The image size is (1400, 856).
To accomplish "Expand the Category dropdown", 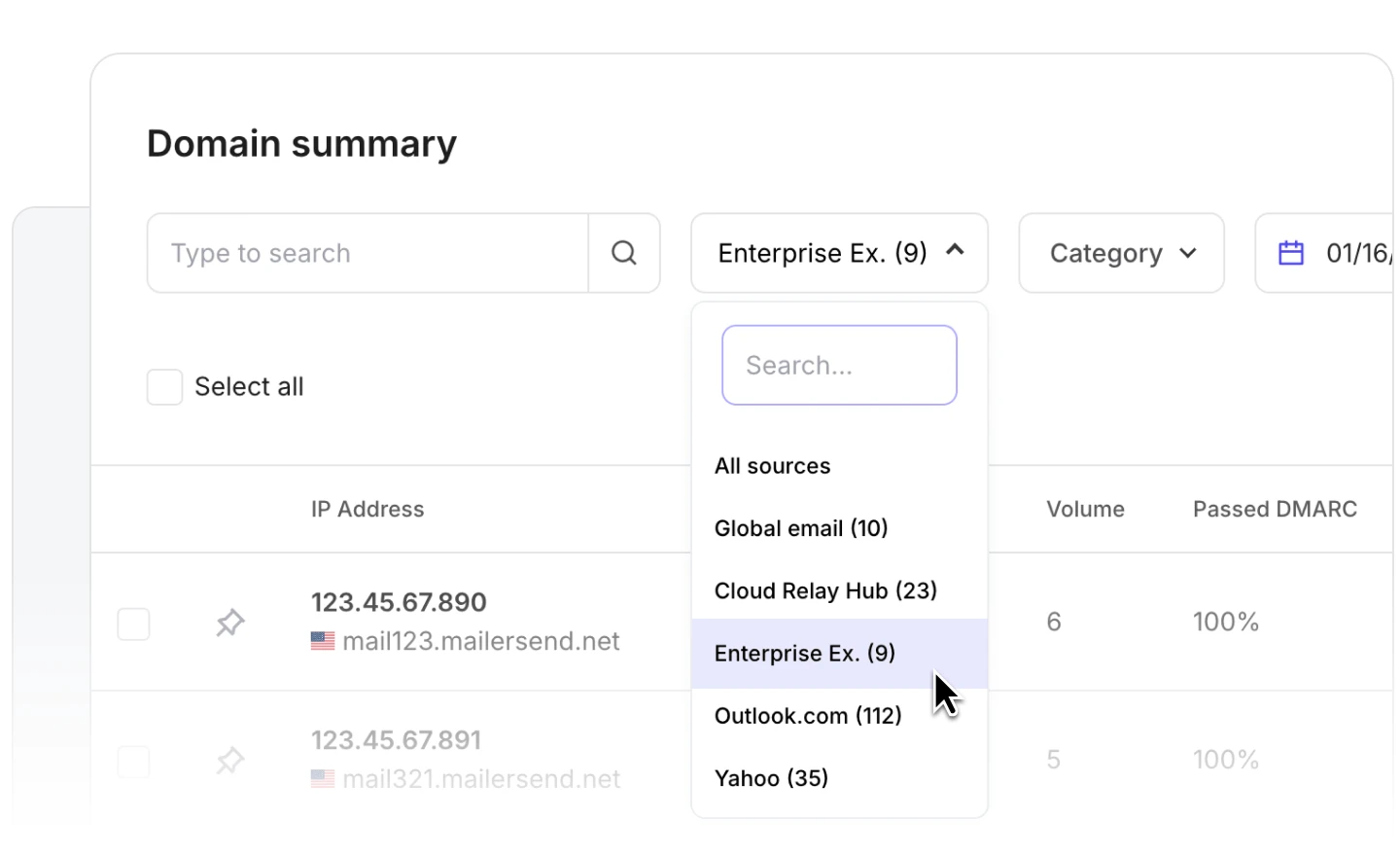I will tap(1121, 253).
